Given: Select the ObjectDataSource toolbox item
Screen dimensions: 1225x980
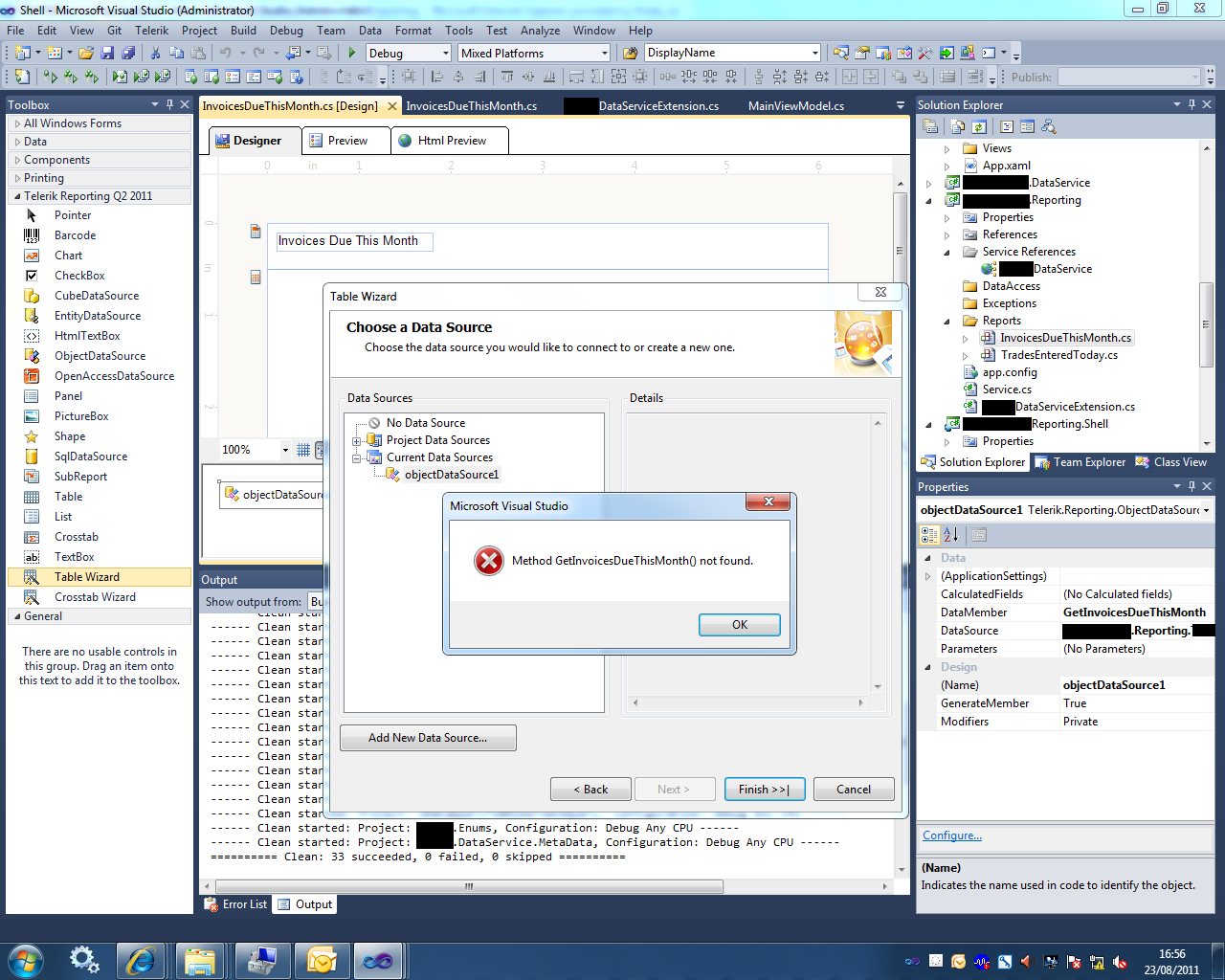Looking at the screenshot, I should [x=100, y=356].
